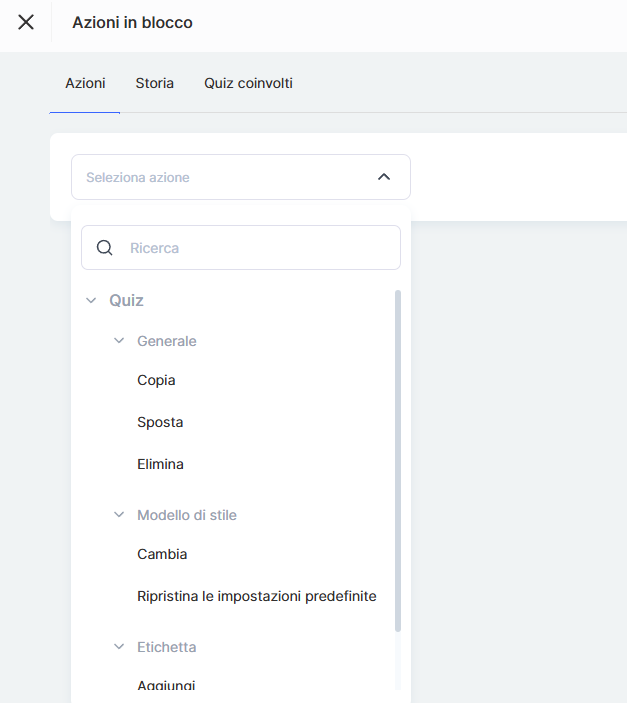Select the Elimina action
The height and width of the screenshot is (703, 627).
click(x=160, y=464)
